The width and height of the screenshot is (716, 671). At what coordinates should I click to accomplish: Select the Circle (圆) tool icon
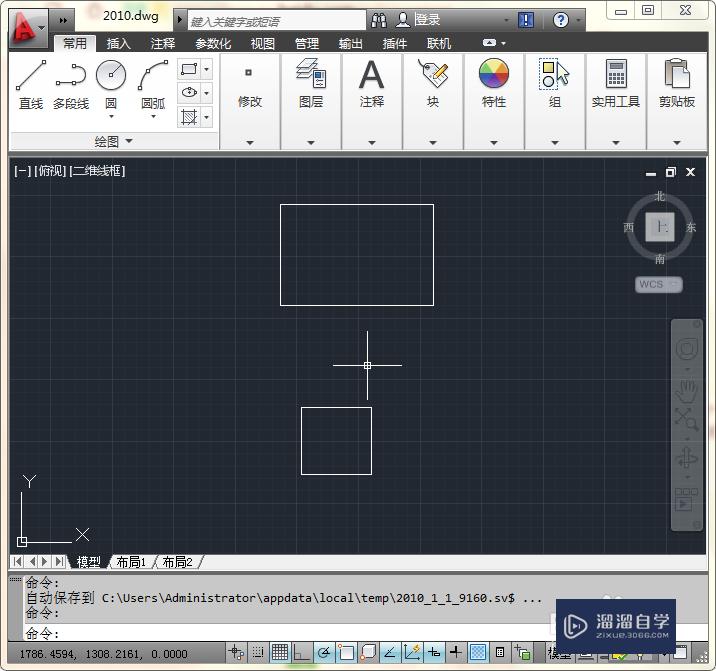pyautogui.click(x=111, y=75)
